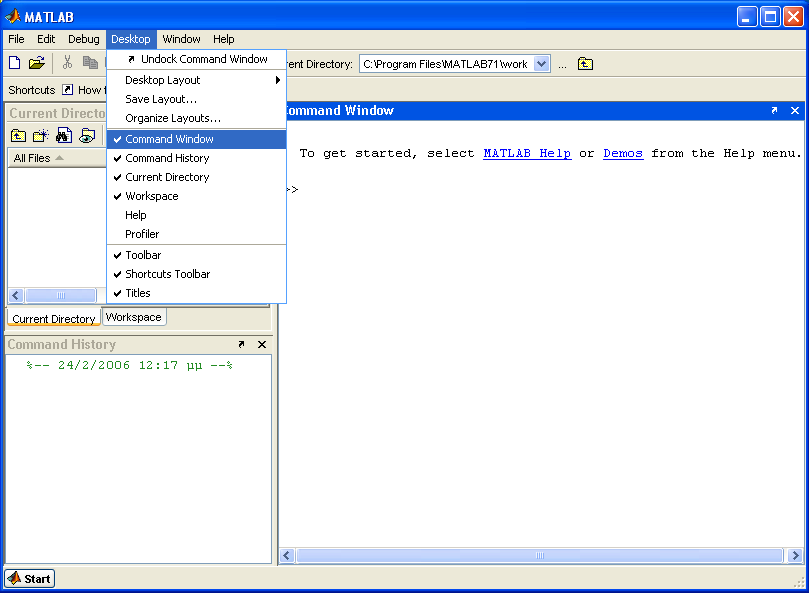The height and width of the screenshot is (593, 809).
Task: Click the Copy toolbar icon
Action: point(90,63)
